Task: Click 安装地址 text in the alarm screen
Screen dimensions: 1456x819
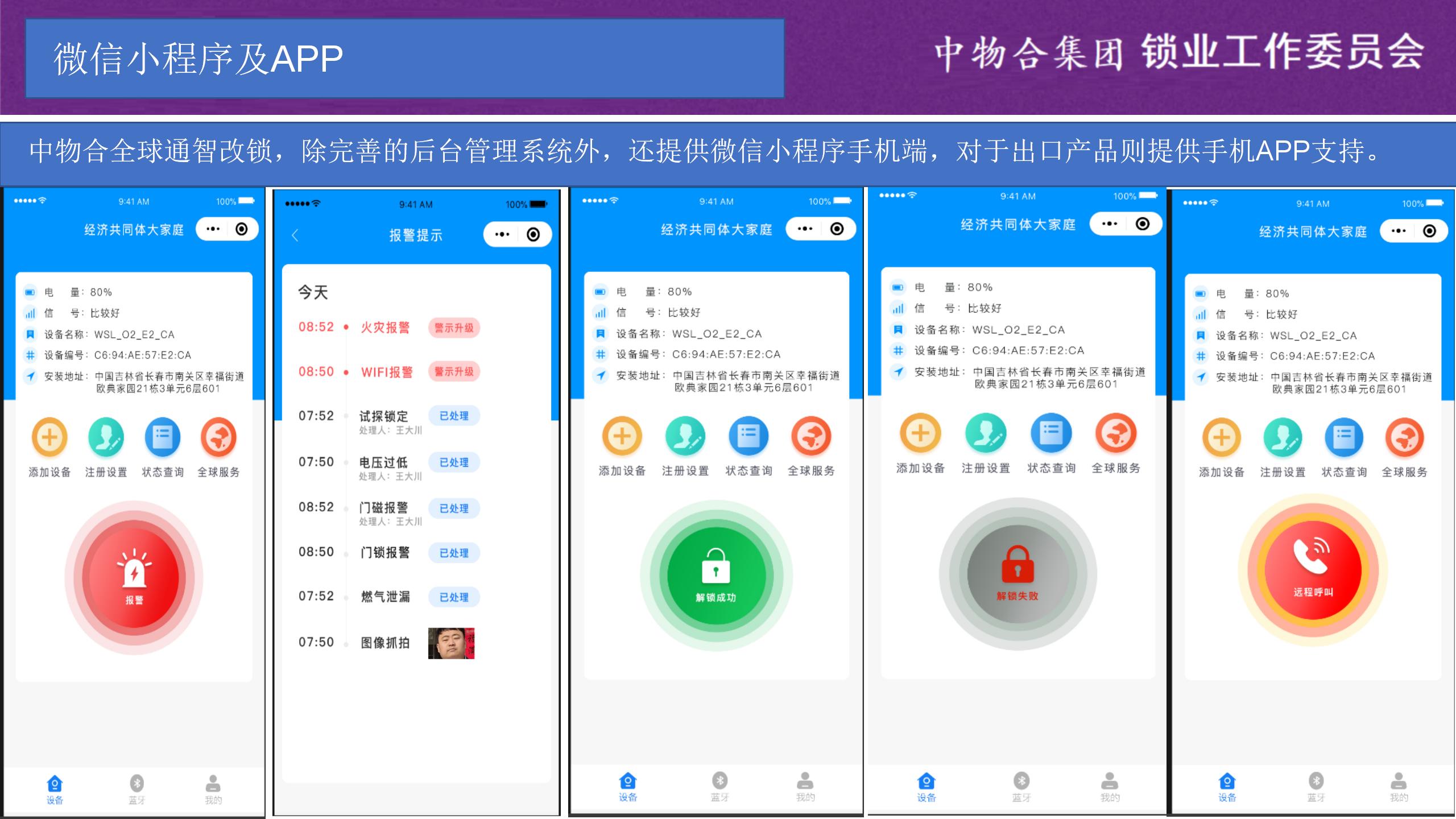Action: (x=144, y=382)
